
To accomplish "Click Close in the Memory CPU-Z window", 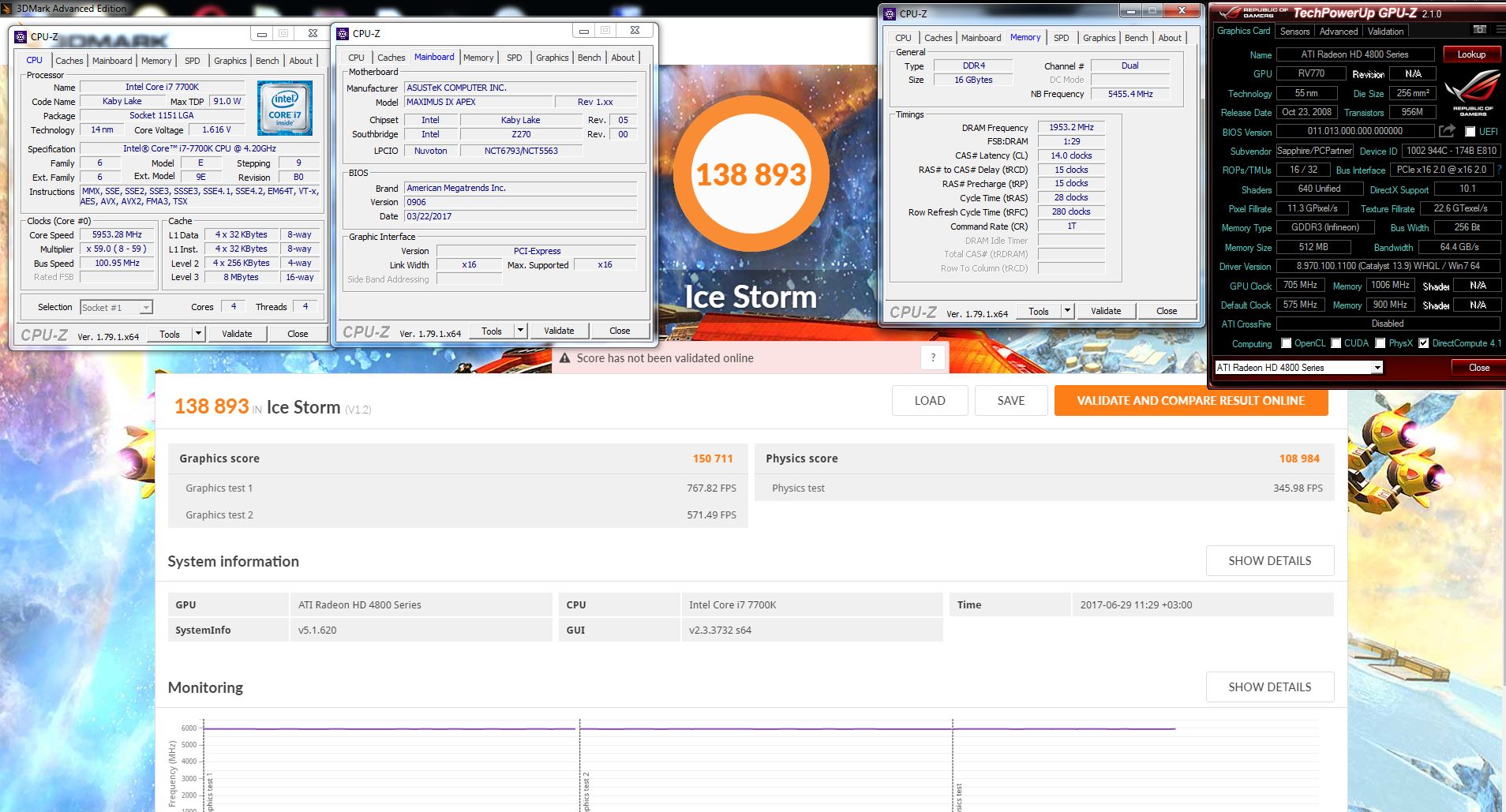I will [1167, 311].
